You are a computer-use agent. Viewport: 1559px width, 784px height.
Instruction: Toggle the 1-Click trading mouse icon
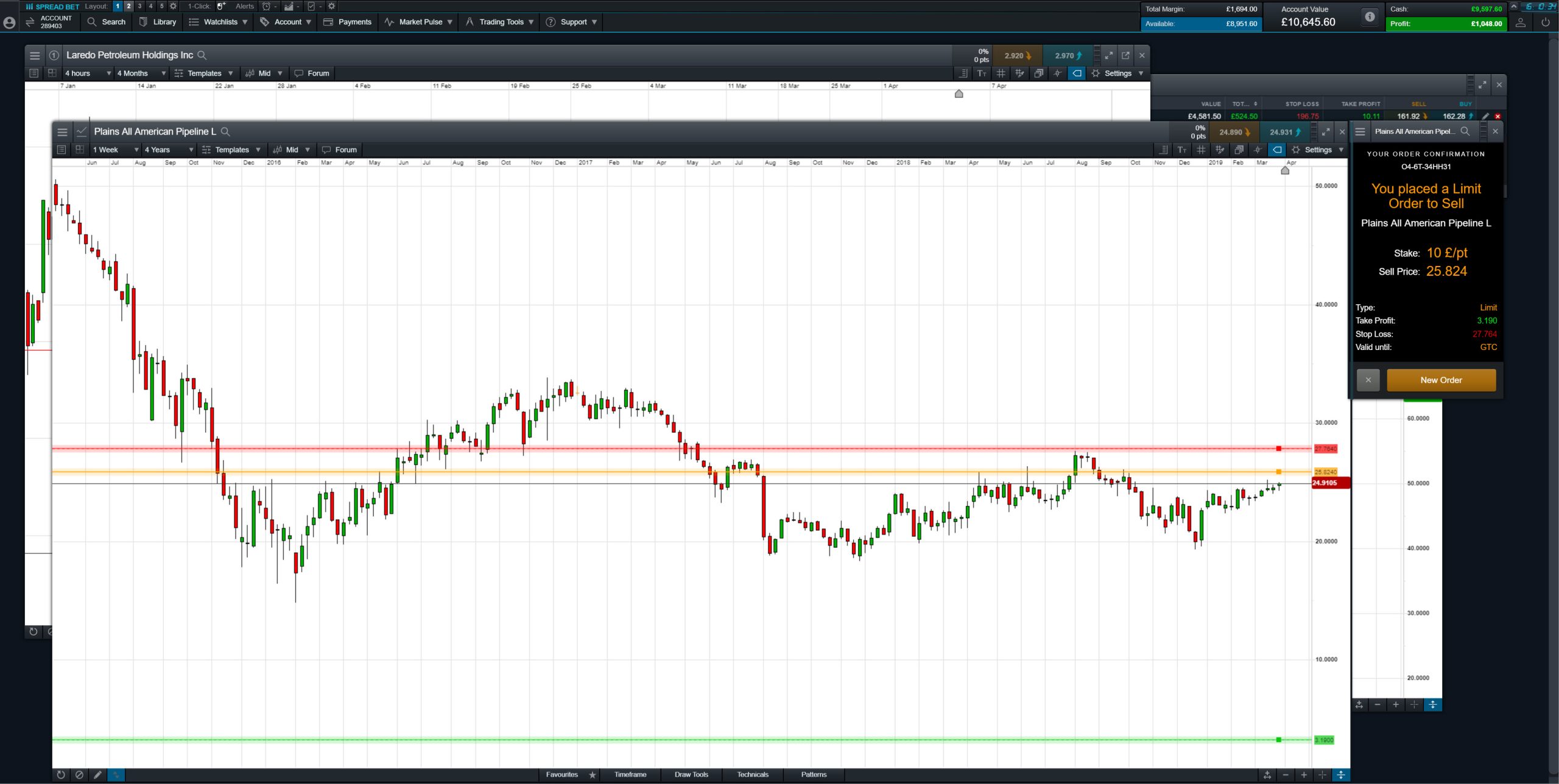221,6
